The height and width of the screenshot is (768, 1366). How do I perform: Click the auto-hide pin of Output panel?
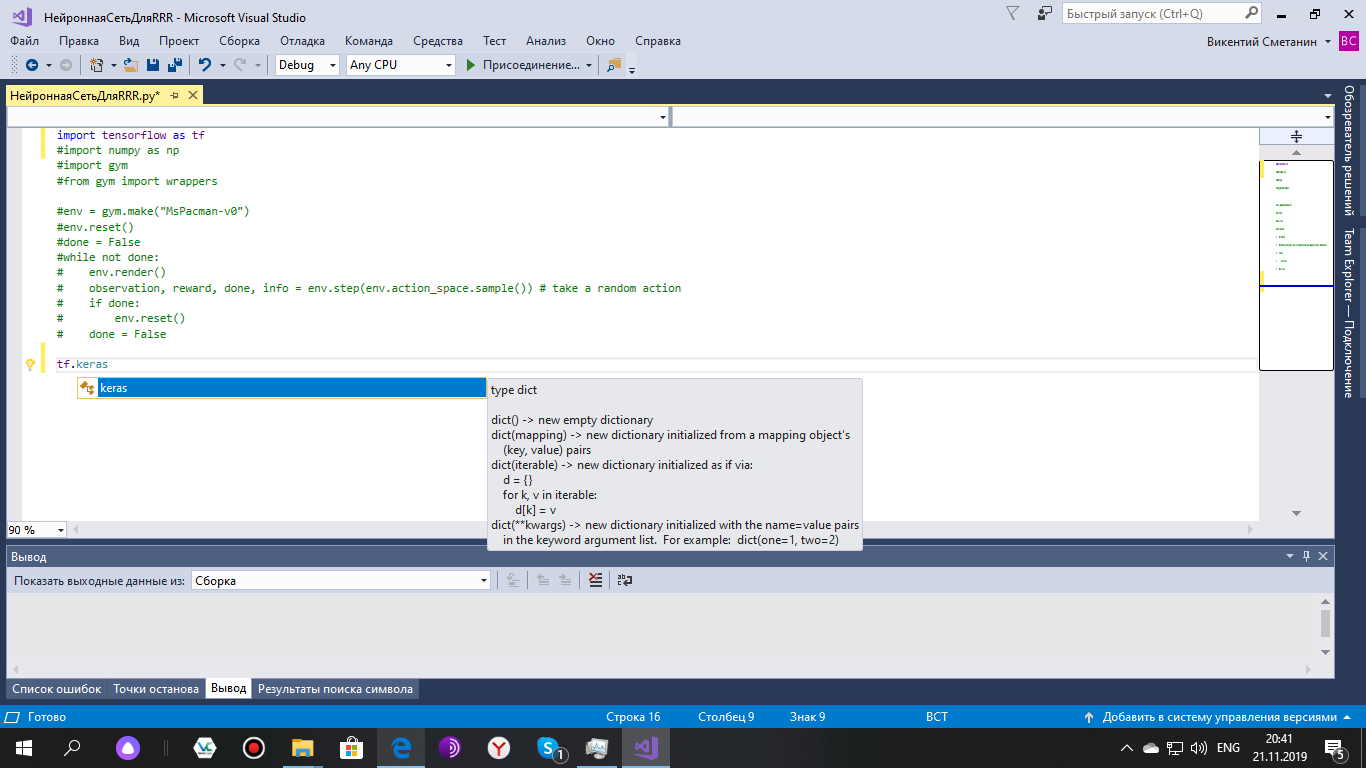tap(1307, 556)
